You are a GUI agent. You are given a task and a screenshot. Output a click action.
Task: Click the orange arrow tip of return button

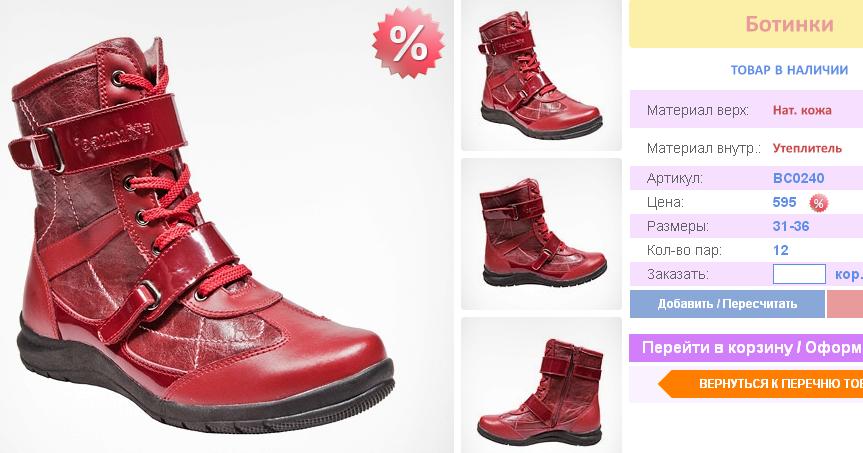(666, 384)
